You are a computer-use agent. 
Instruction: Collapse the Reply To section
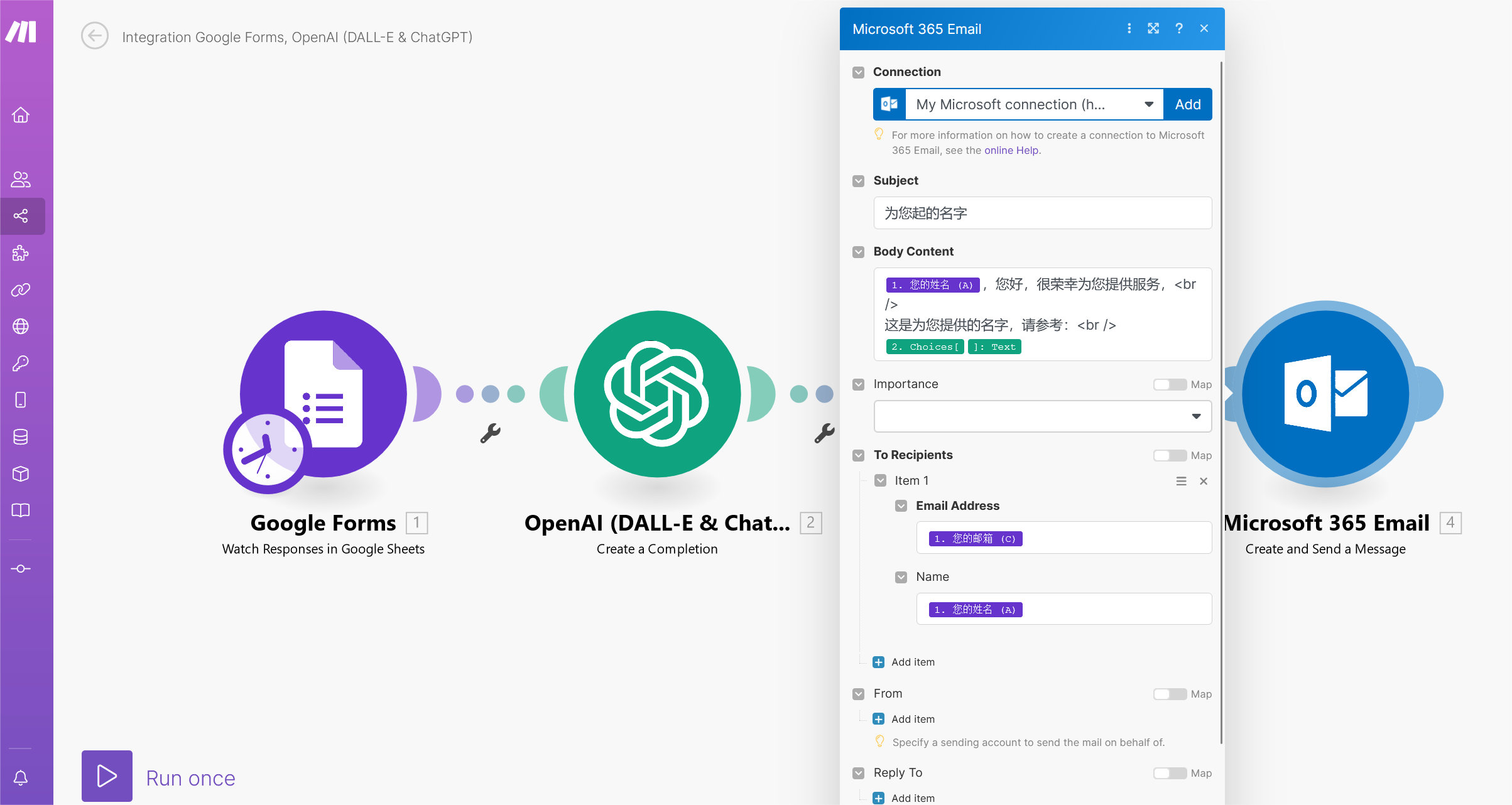[x=859, y=773]
